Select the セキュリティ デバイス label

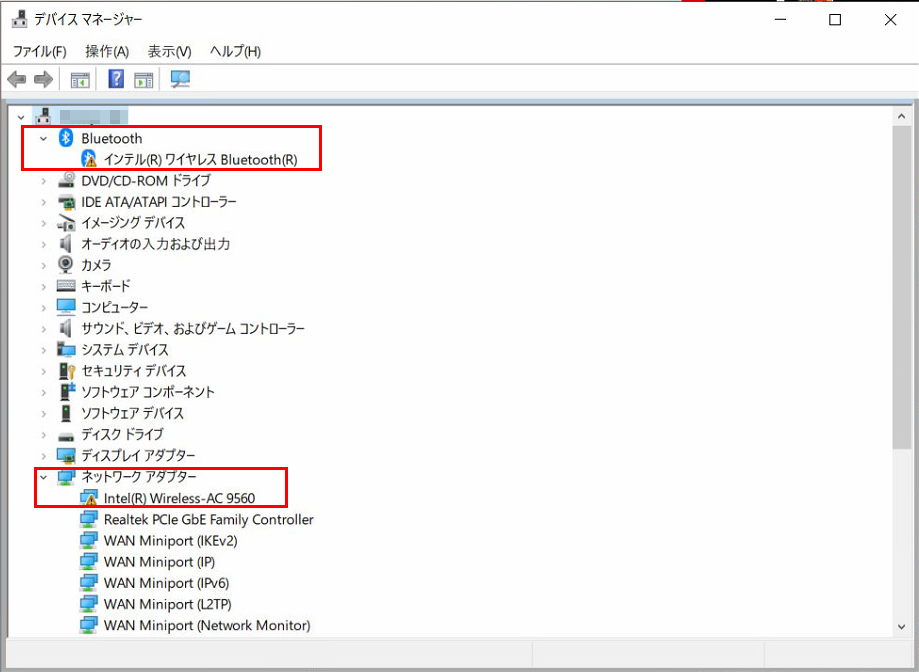point(134,371)
